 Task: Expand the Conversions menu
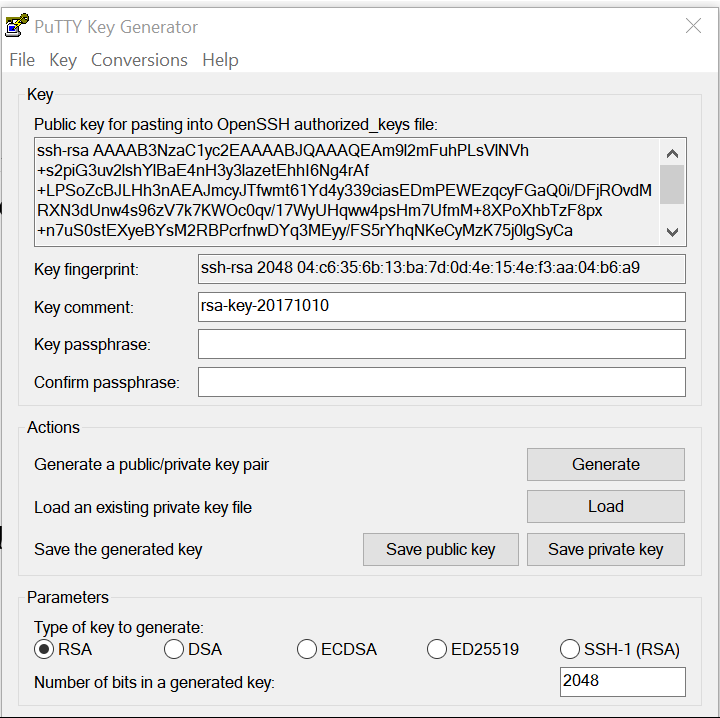click(x=139, y=60)
